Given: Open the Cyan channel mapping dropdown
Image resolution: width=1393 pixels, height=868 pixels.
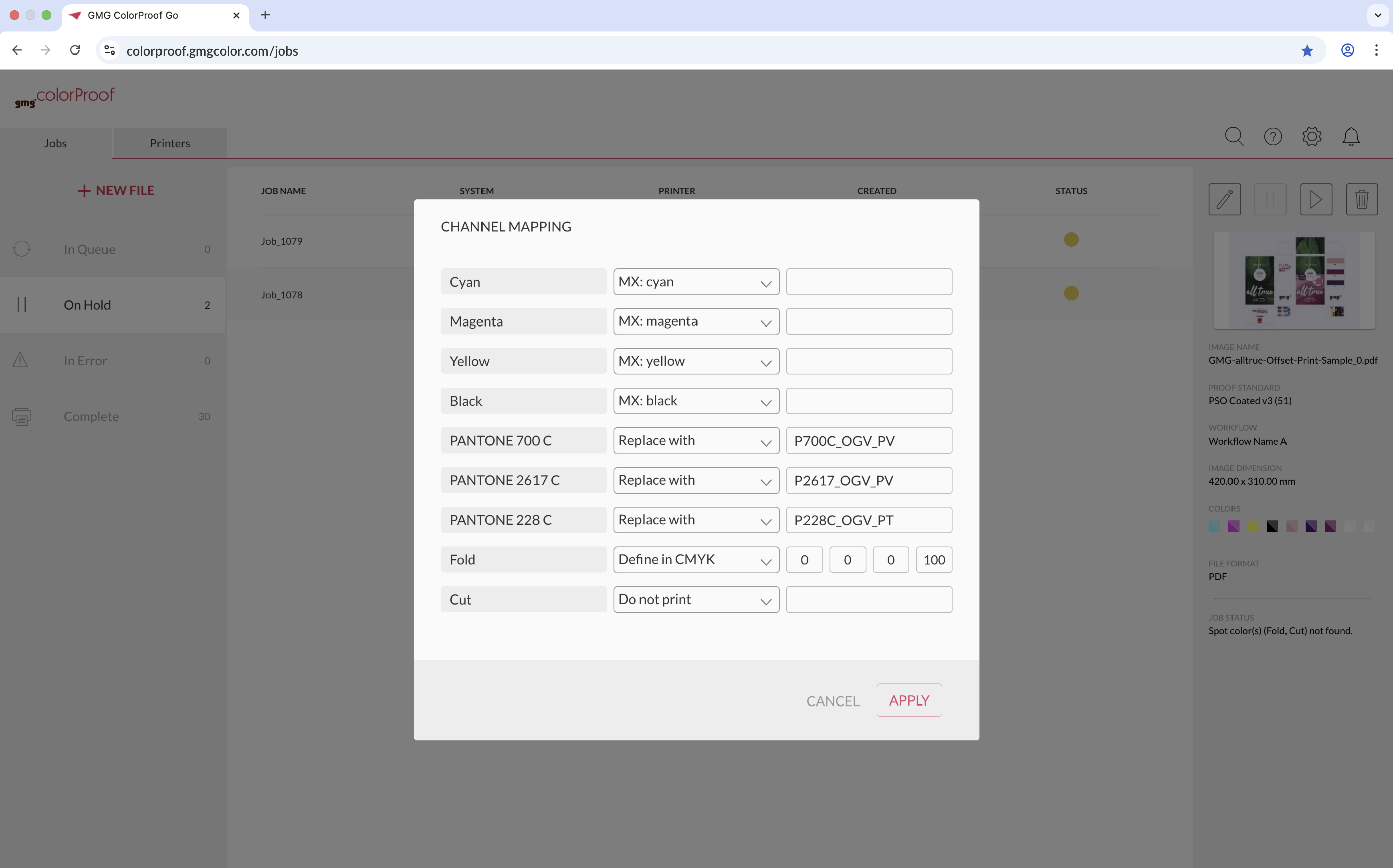Looking at the screenshot, I should [x=695, y=282].
